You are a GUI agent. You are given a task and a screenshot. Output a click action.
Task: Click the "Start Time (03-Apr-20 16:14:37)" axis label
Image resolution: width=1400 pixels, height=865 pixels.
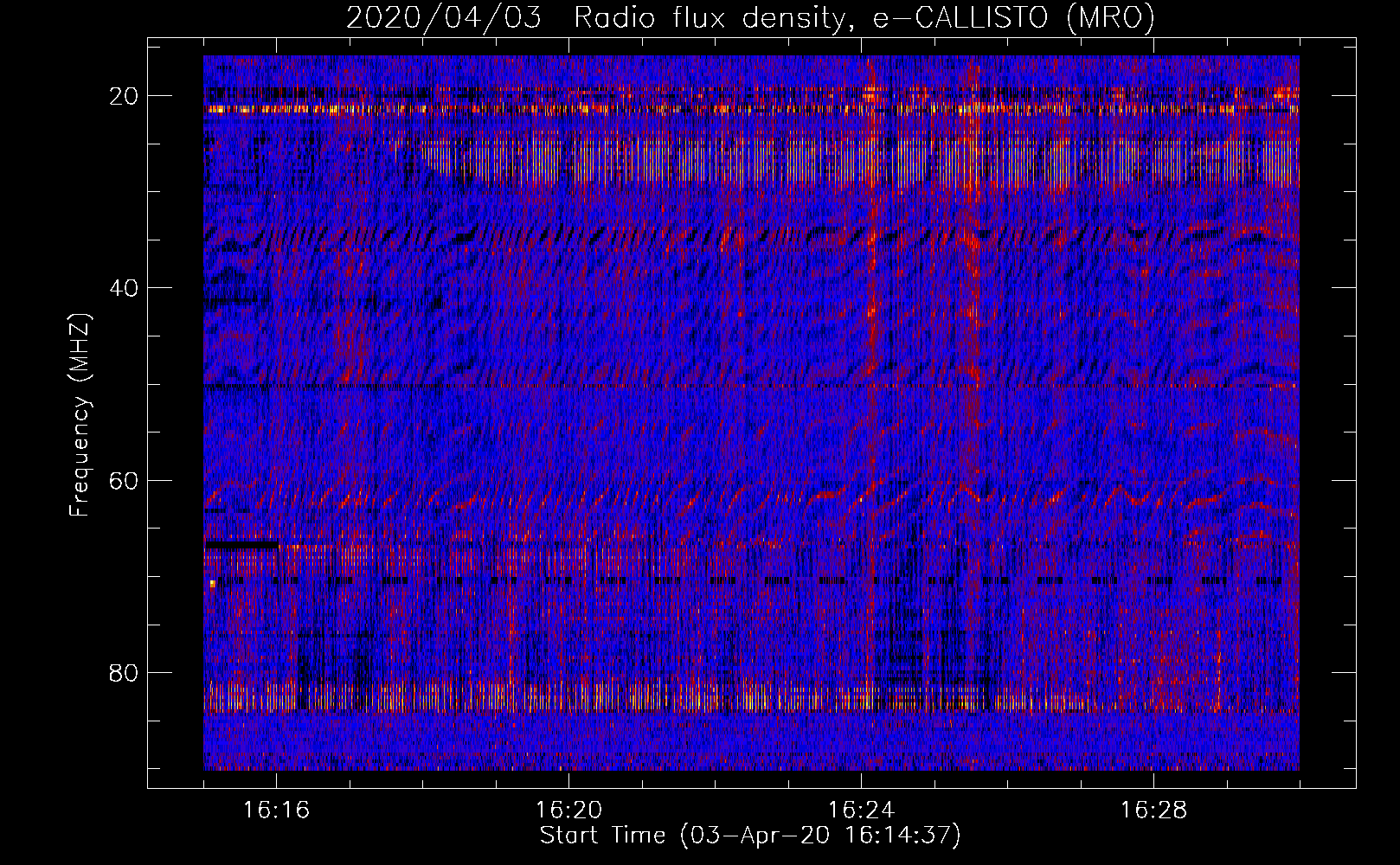[750, 836]
